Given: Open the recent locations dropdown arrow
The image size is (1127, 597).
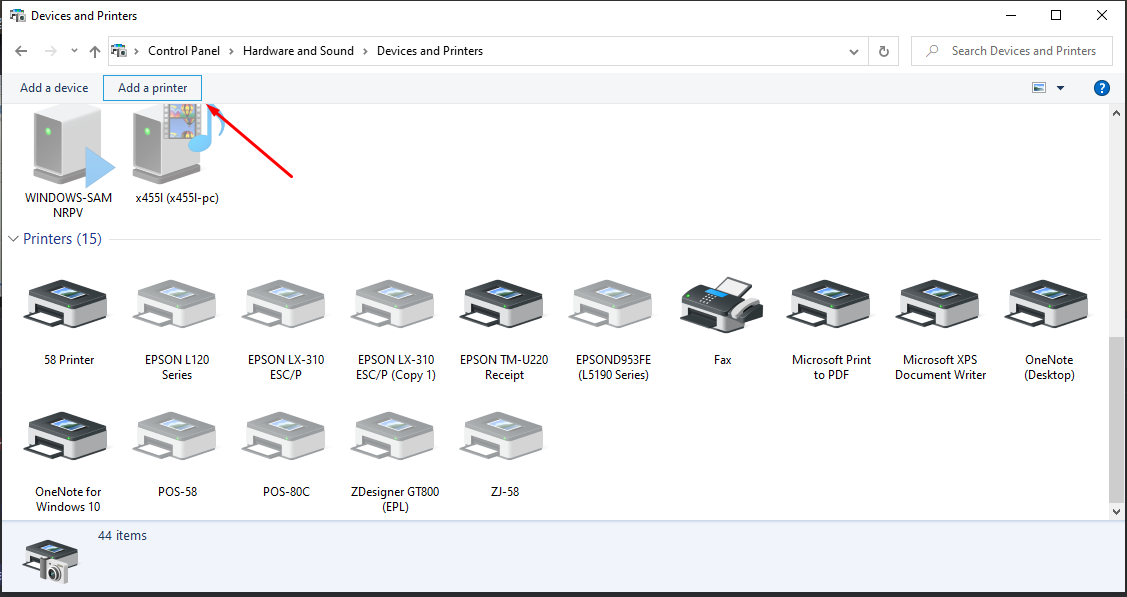Looking at the screenshot, I should [74, 51].
